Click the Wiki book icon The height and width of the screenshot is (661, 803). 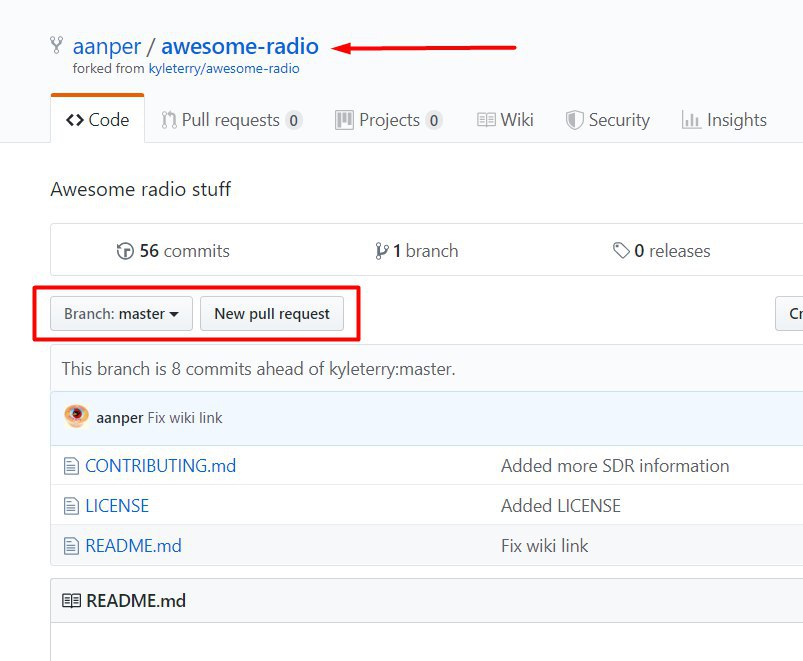tap(486, 120)
